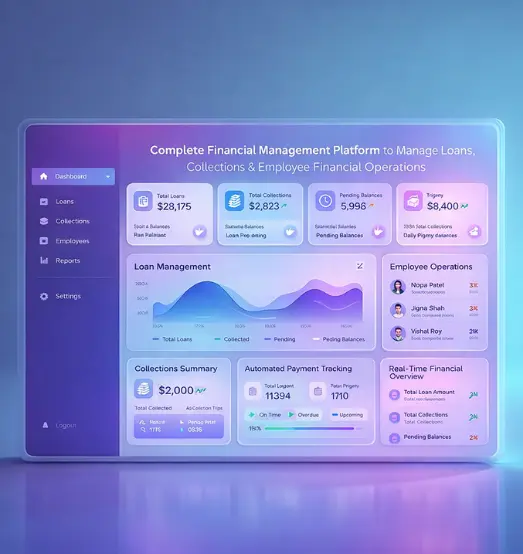Open the Employees section
This screenshot has width=523, height=554.
coord(72,241)
